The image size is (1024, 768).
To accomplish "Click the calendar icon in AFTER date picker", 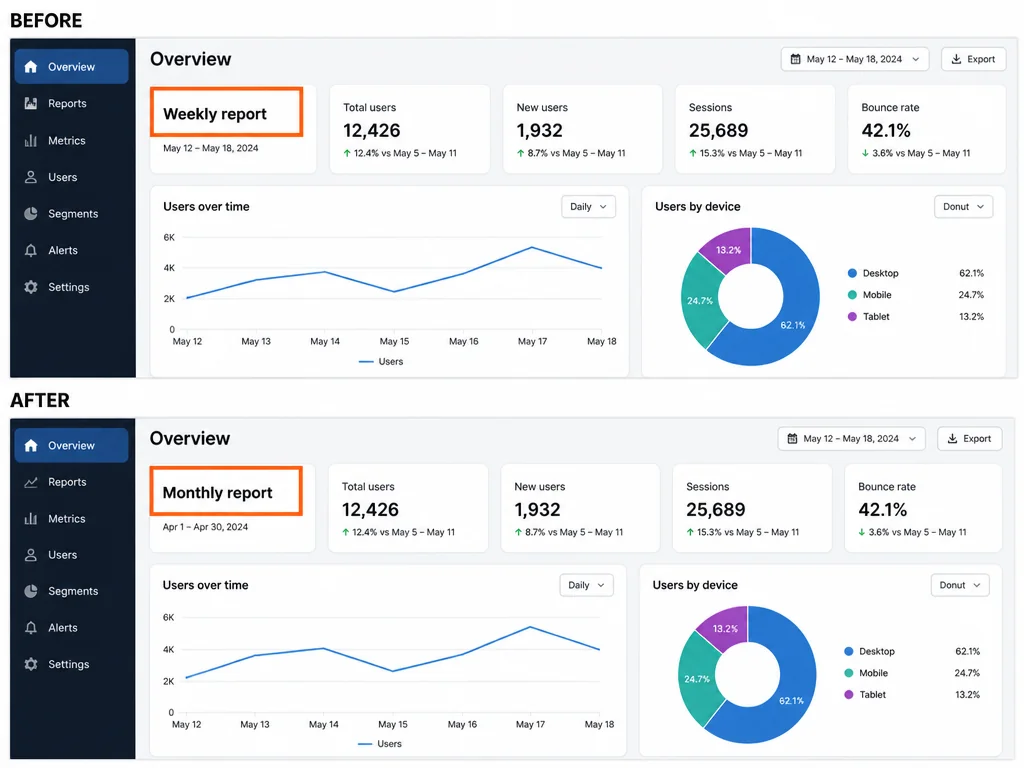I will [x=792, y=438].
